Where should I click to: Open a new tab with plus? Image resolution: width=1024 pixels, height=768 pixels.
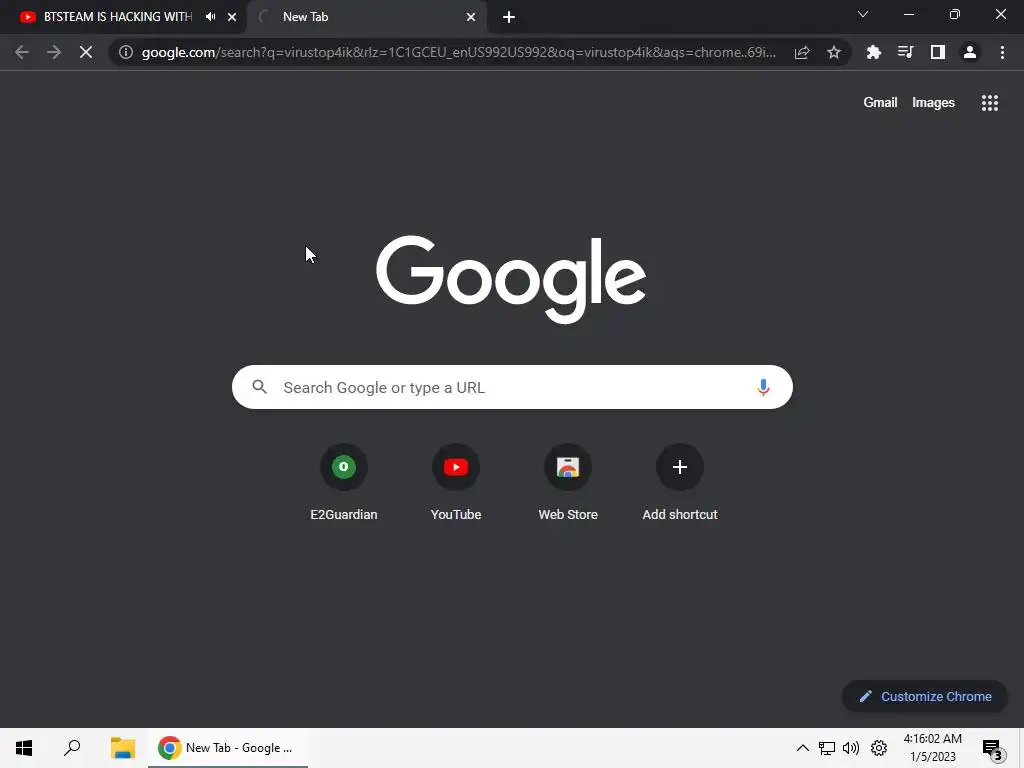click(x=509, y=17)
